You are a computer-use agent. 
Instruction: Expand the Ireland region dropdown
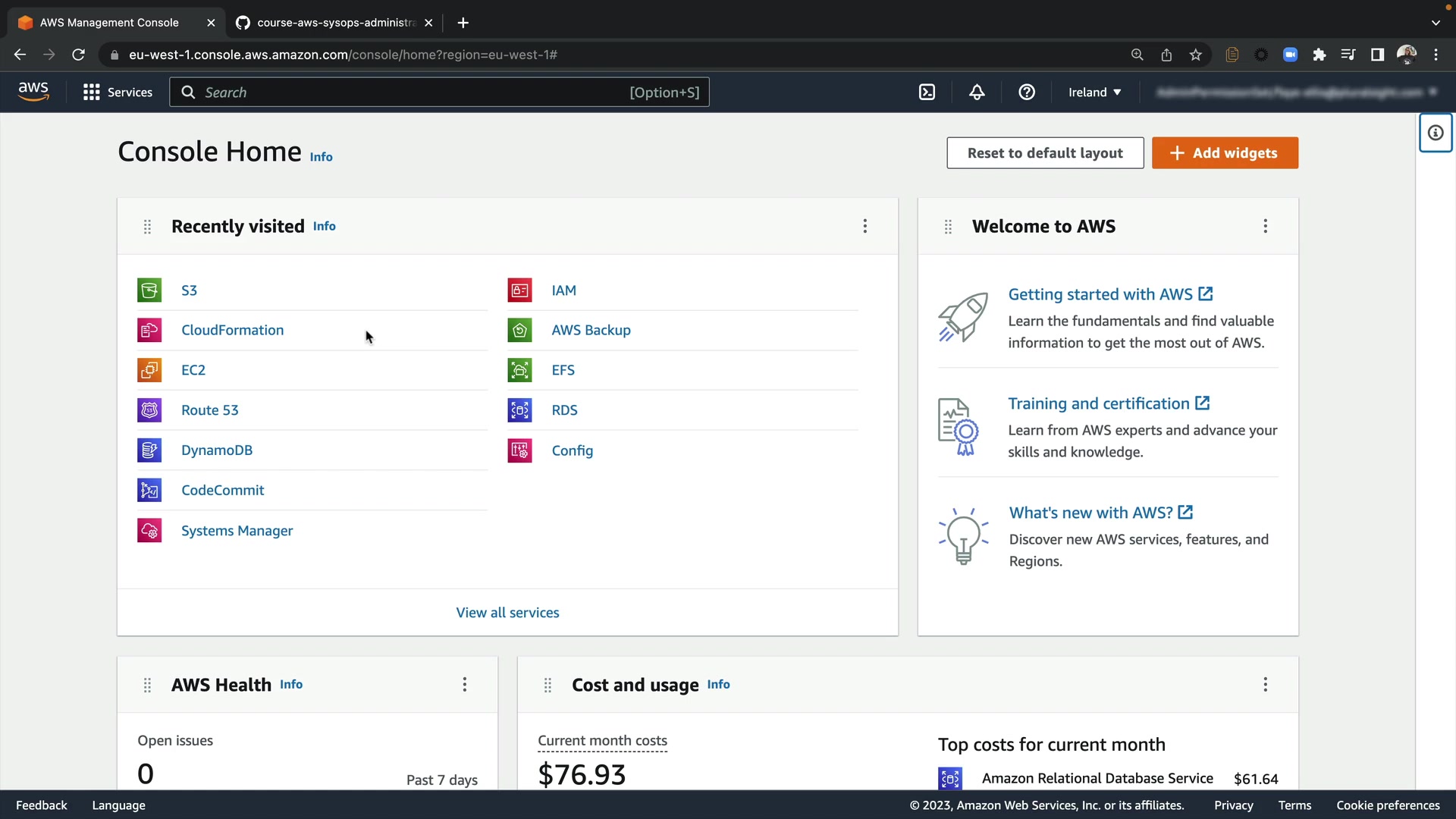click(1094, 93)
